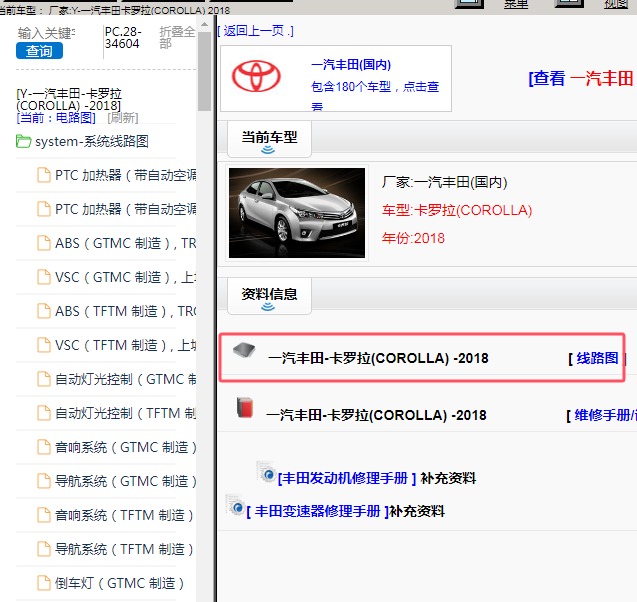The image size is (637, 602).
Task: Open 导航系统（TFTM 制造）document icon
Action: click(x=44, y=549)
